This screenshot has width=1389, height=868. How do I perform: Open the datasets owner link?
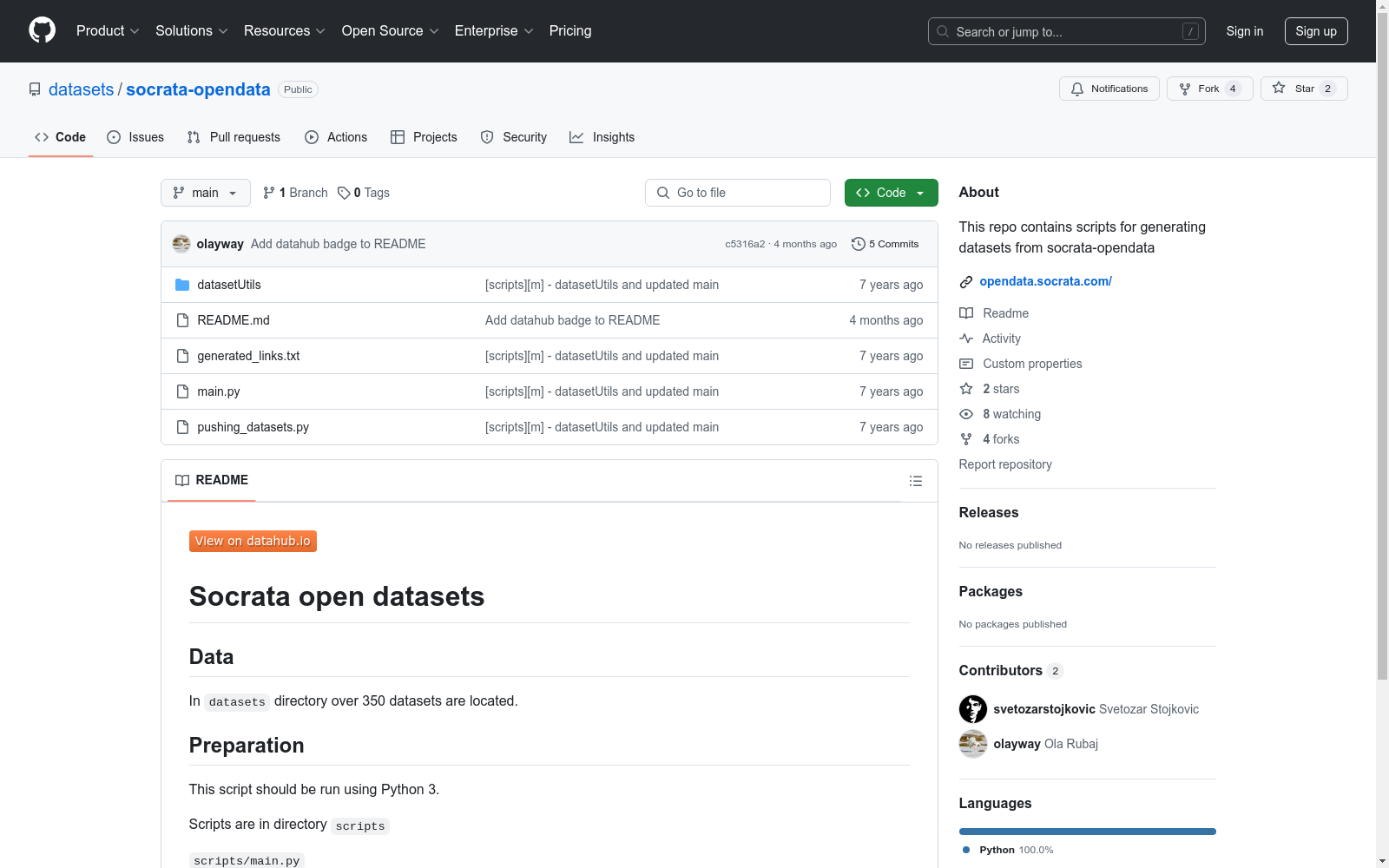click(x=81, y=89)
